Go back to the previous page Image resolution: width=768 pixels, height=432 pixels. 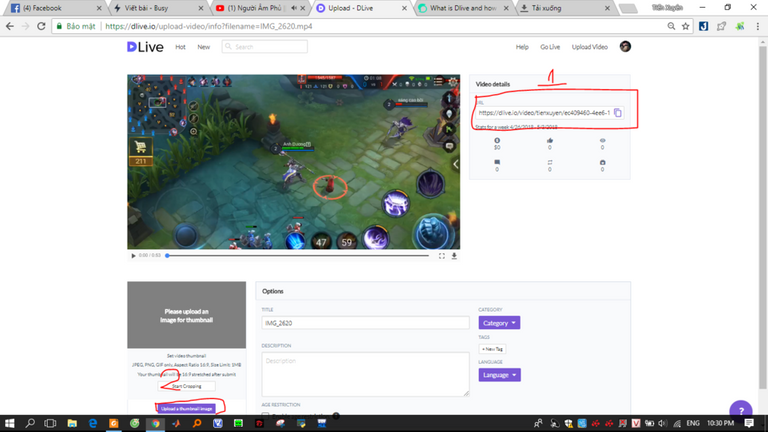click(10, 26)
